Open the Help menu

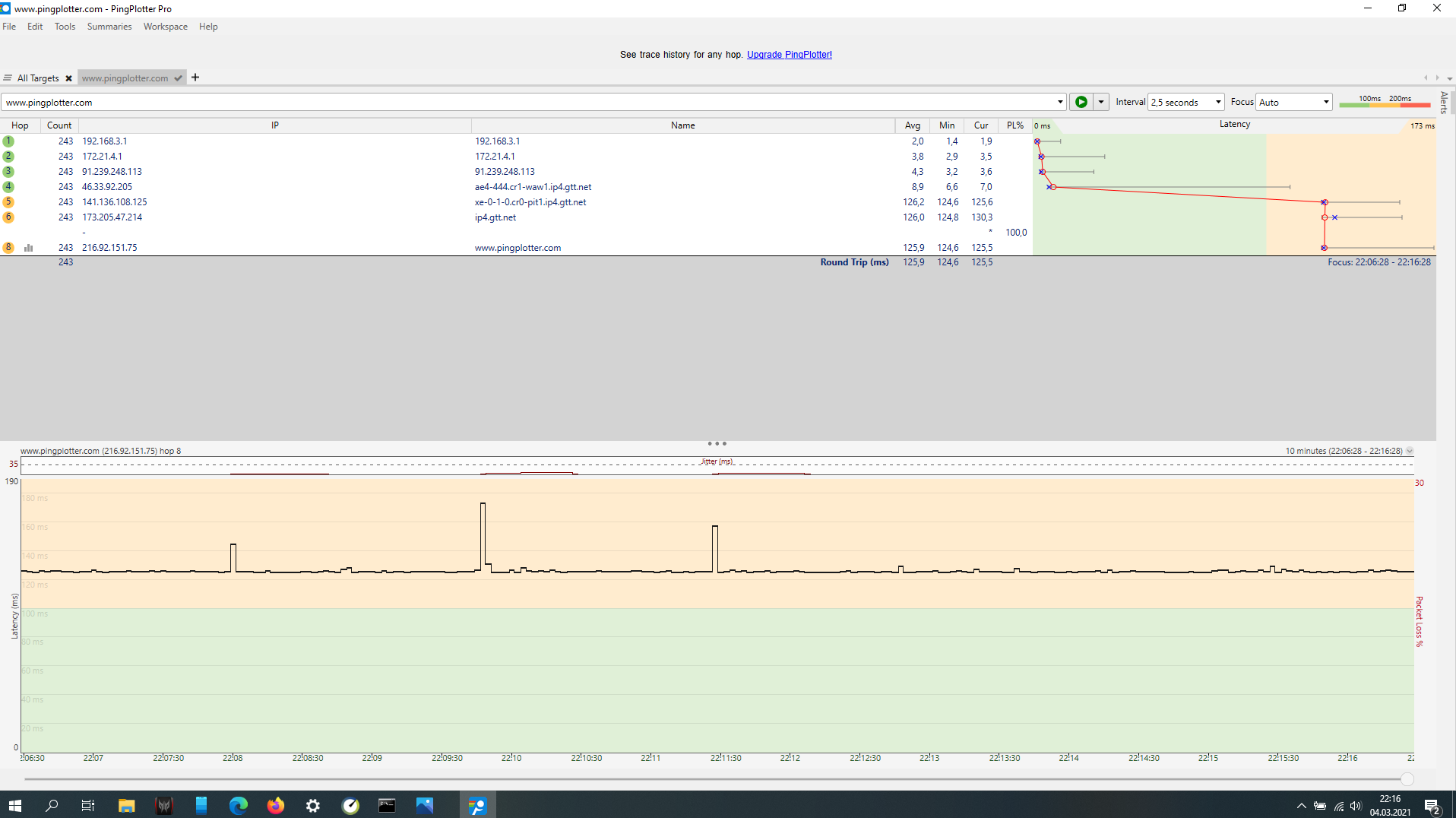(208, 27)
